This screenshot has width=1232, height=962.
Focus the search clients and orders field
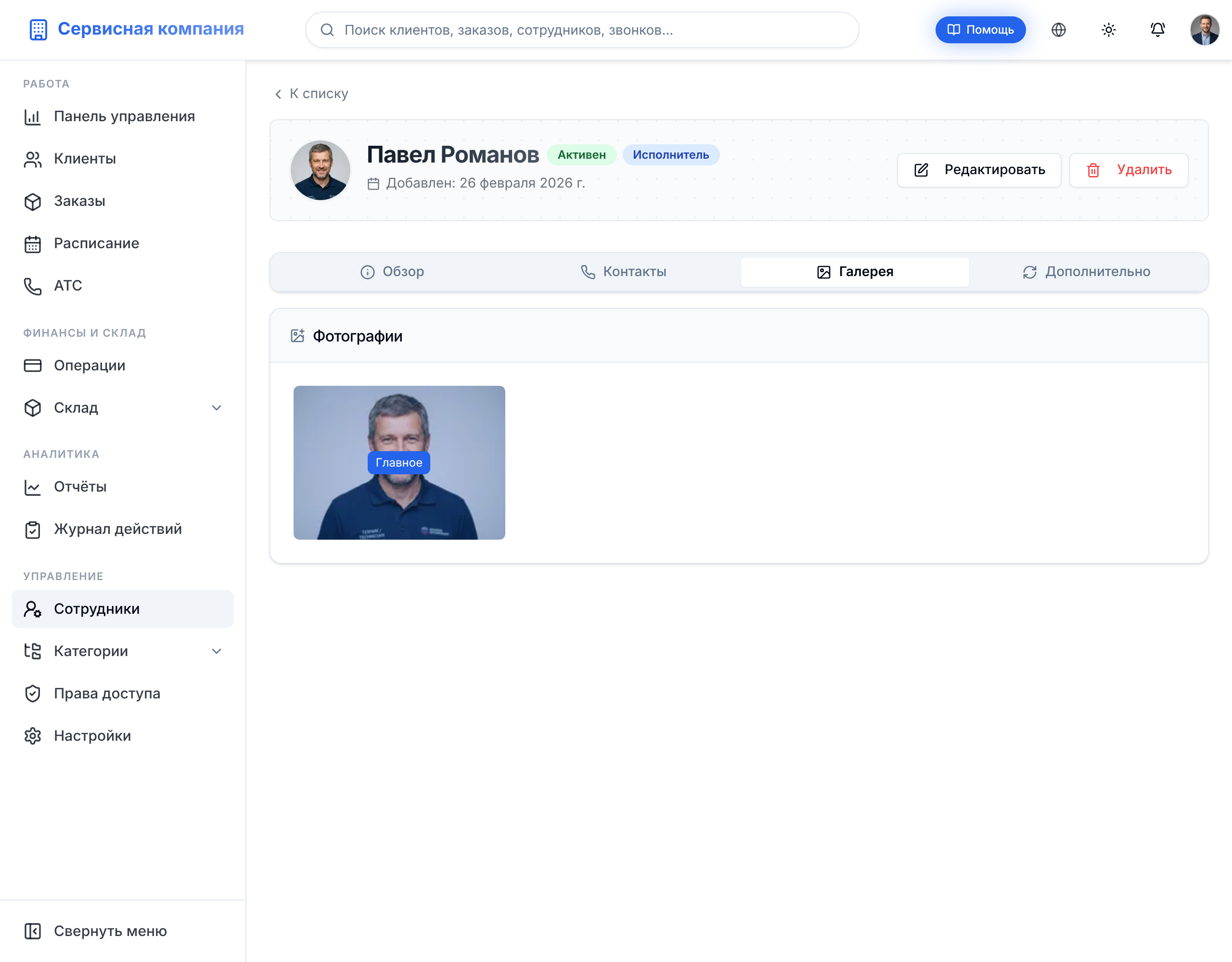click(581, 30)
